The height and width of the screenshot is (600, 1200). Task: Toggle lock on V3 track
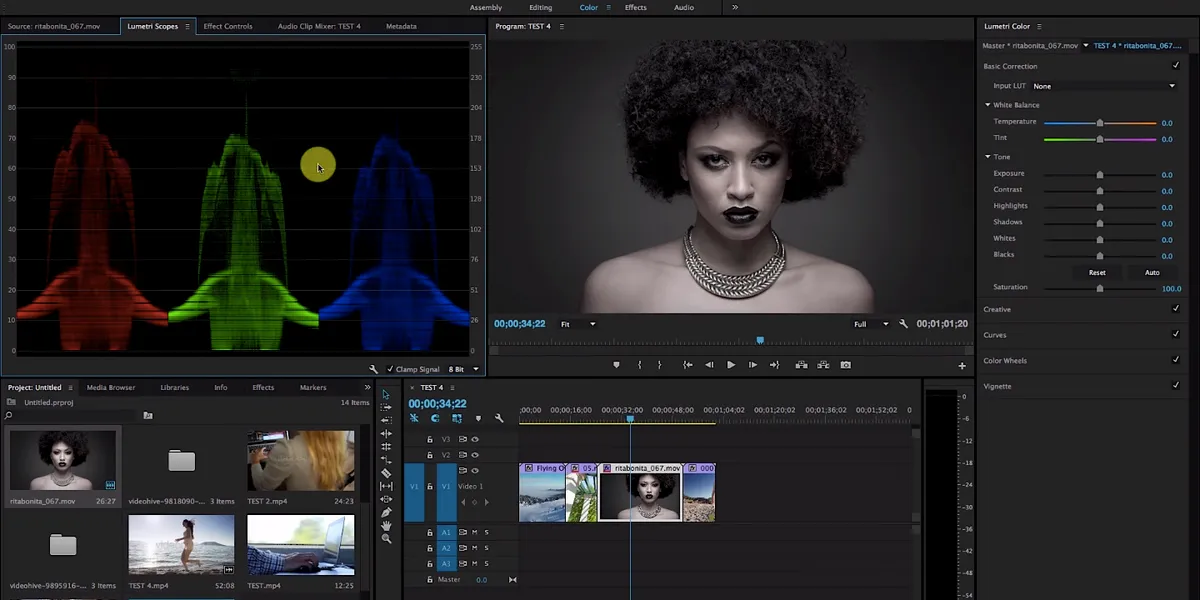[430, 439]
